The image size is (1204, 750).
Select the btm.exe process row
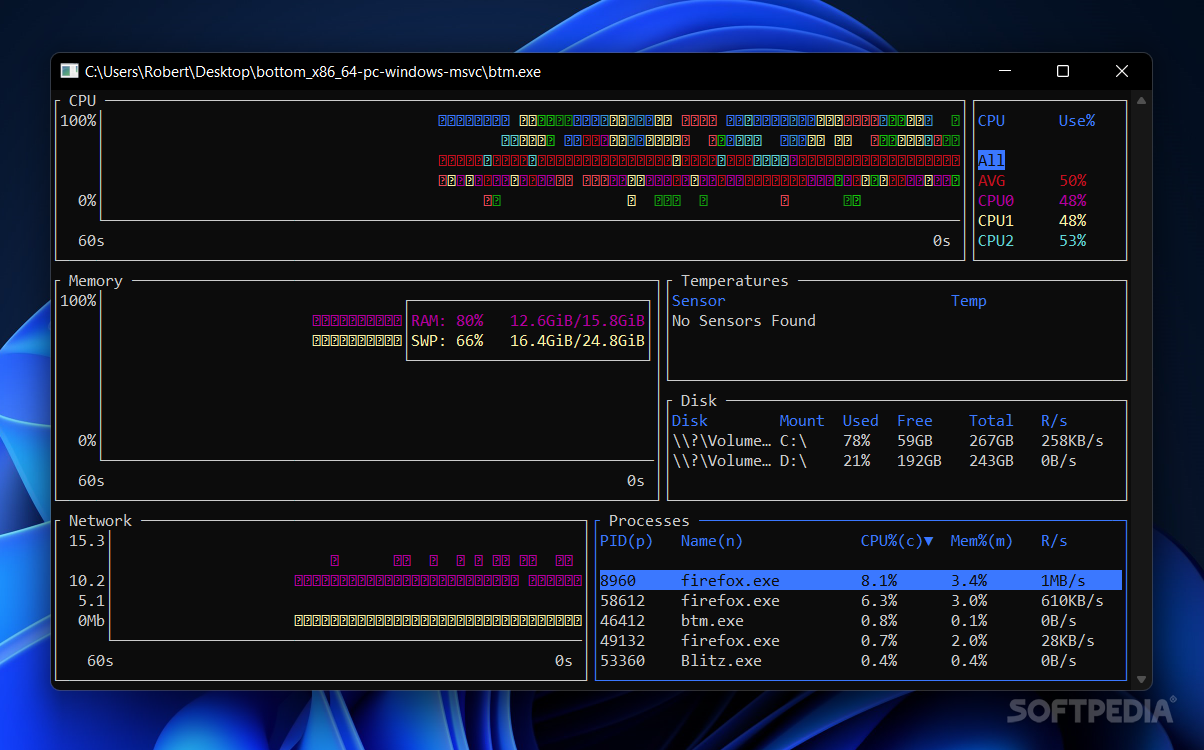point(860,621)
